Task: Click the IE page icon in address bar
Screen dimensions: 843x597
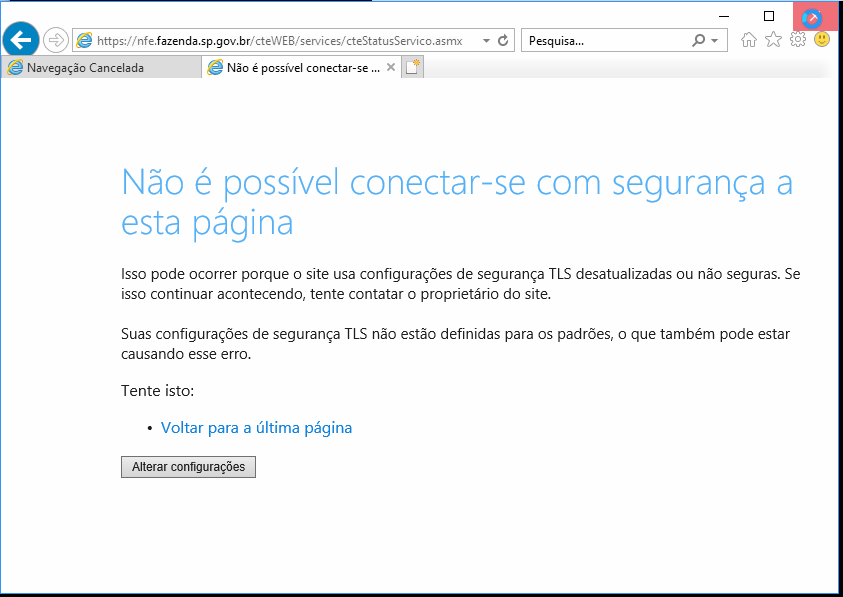Action: [x=84, y=40]
